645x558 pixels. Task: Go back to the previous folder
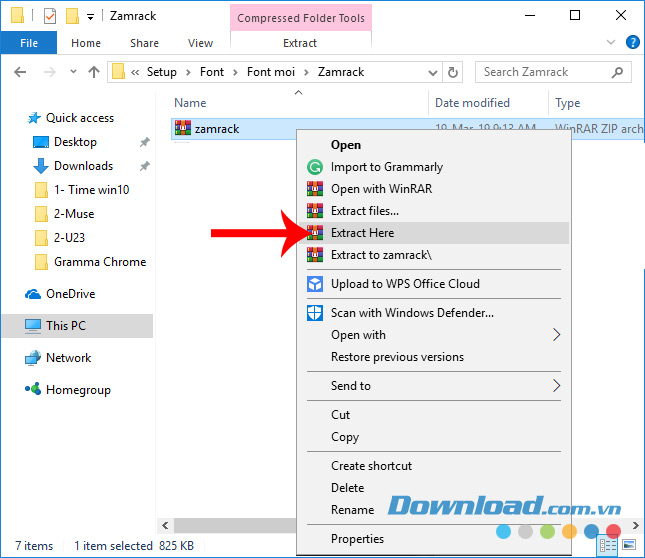[x=20, y=72]
